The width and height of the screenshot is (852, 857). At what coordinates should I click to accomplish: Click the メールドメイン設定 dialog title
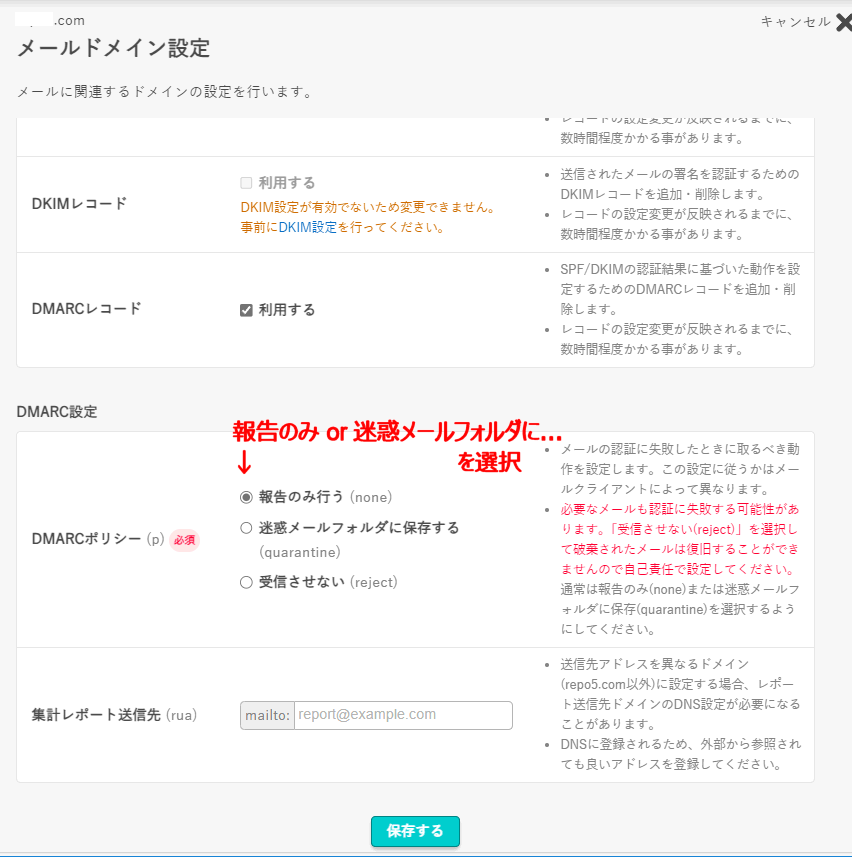(113, 48)
